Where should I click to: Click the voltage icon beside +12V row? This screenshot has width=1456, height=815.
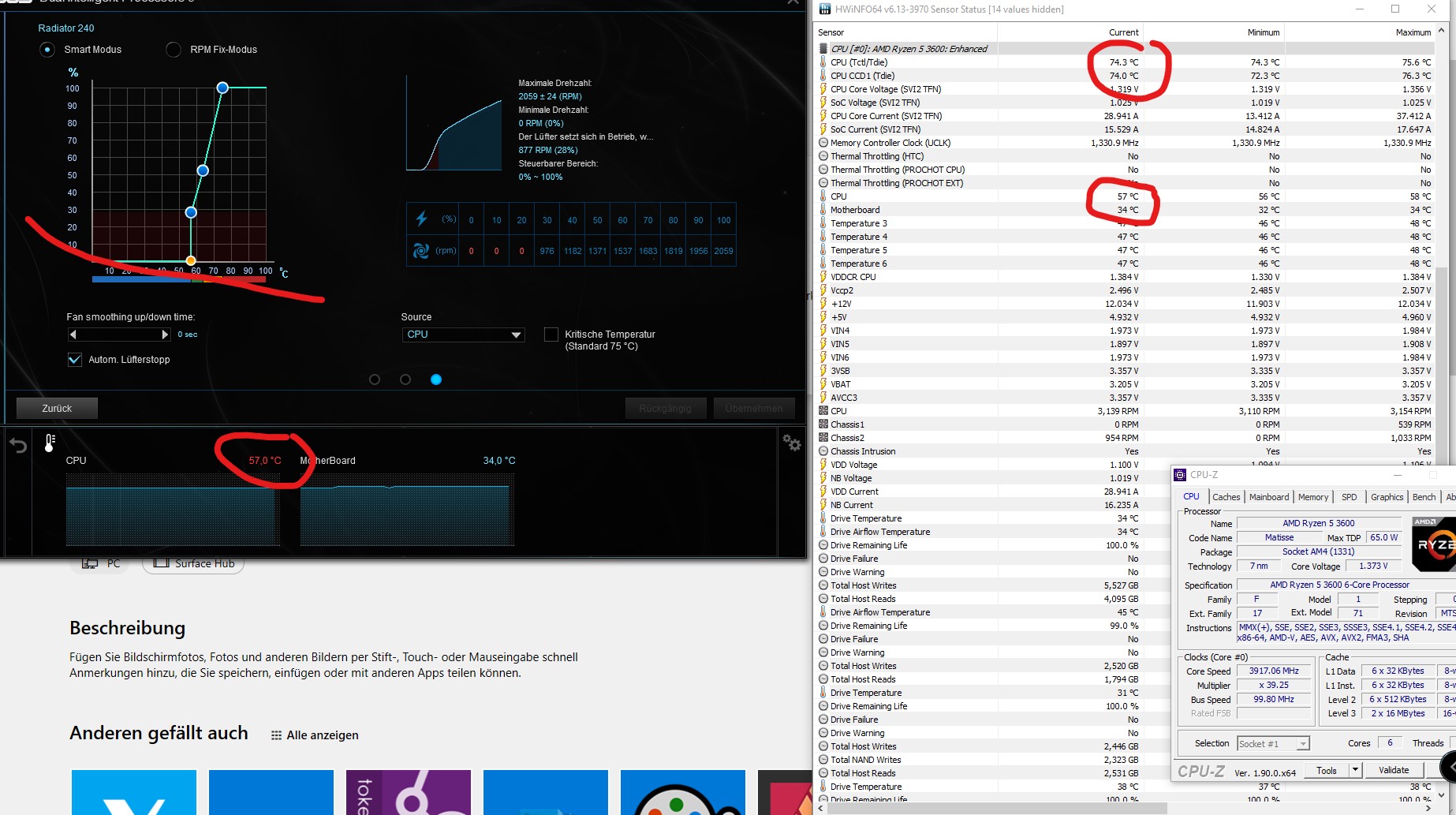click(x=823, y=304)
